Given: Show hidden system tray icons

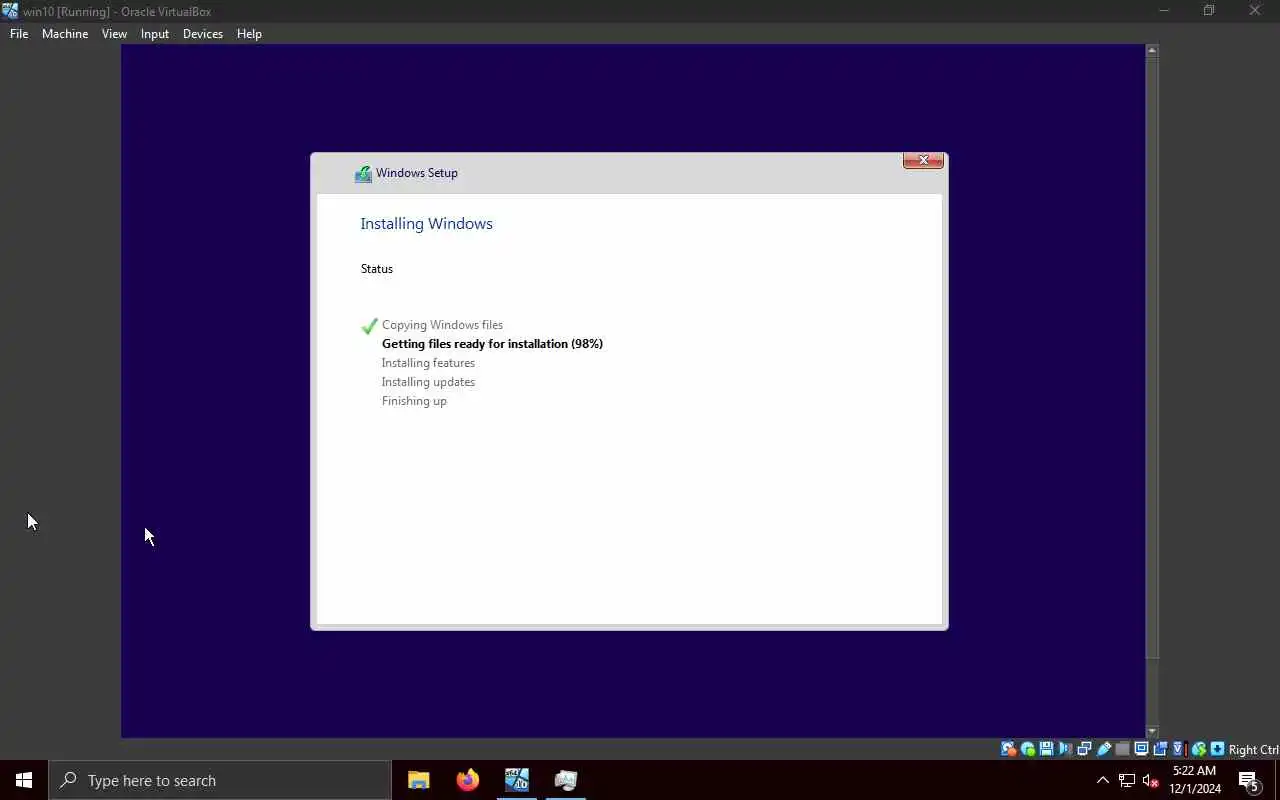Looking at the screenshot, I should (x=1103, y=781).
